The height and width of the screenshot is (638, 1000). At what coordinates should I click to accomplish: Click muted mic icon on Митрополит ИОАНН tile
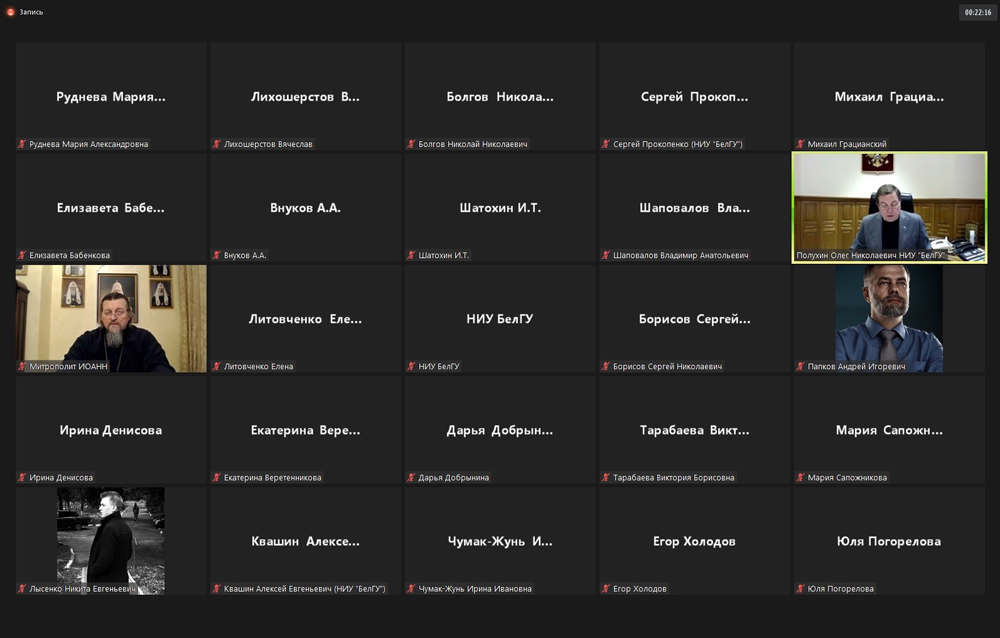pos(22,366)
